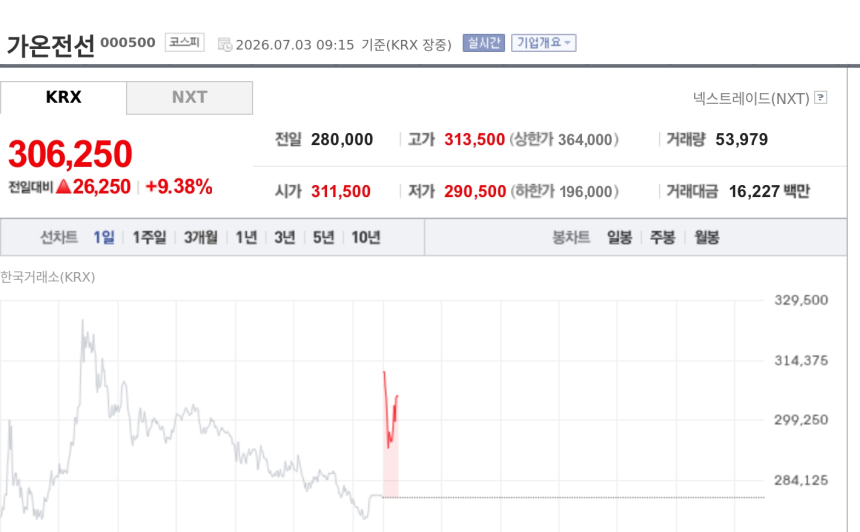Select the 1주일 line chart period
860x532 pixels.
click(x=149, y=237)
